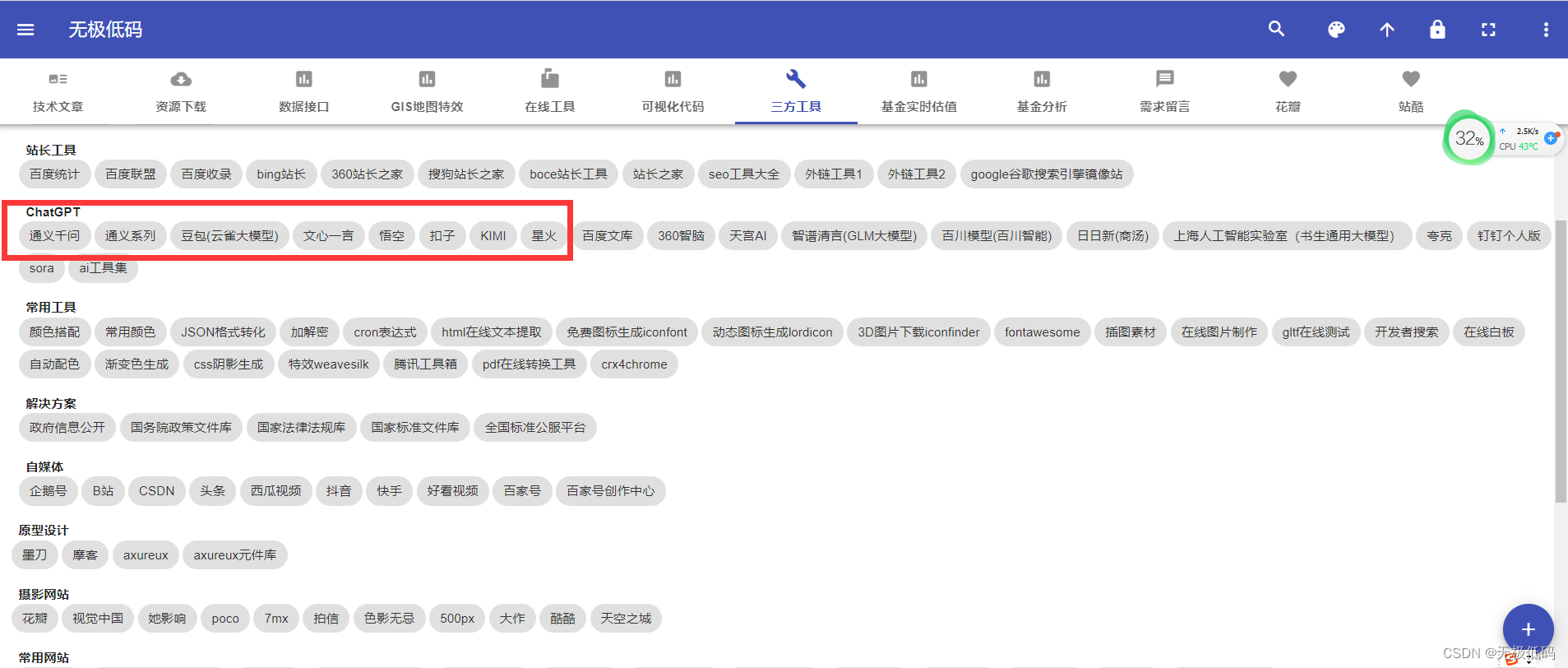
Task: Click the 32% CPU monitor widget
Action: tap(1469, 138)
